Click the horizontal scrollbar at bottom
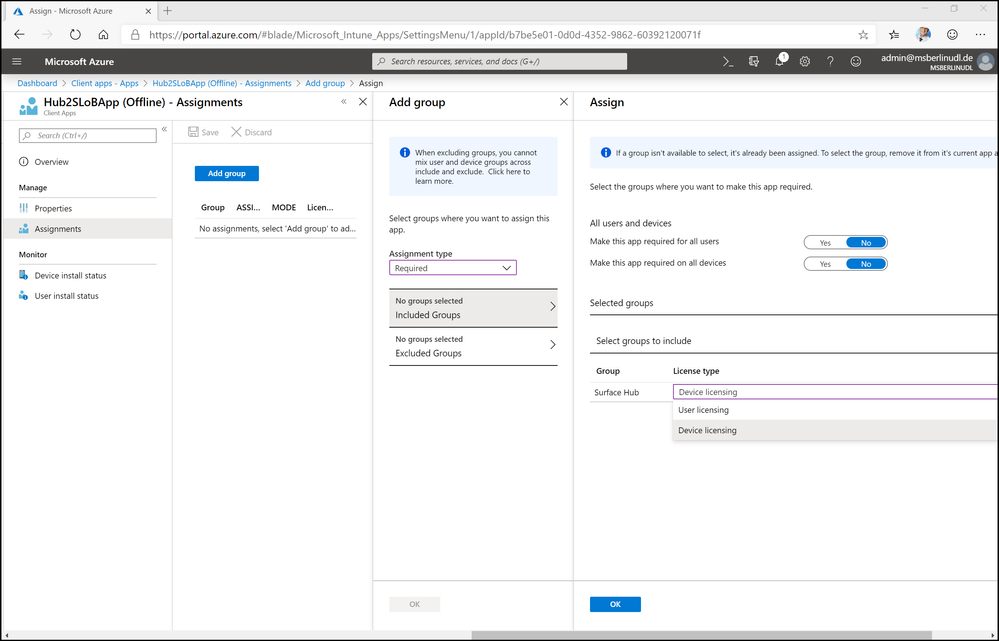 pyautogui.click(x=701, y=635)
